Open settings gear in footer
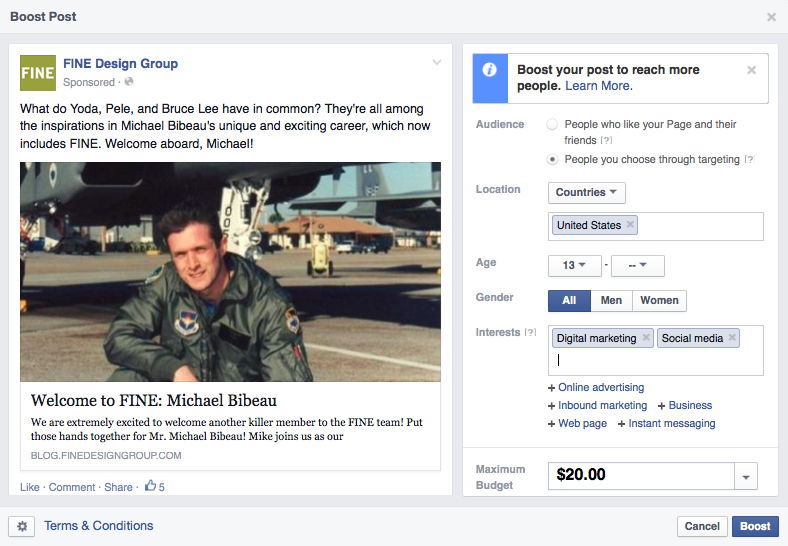The image size is (788, 546). pyautogui.click(x=22, y=526)
